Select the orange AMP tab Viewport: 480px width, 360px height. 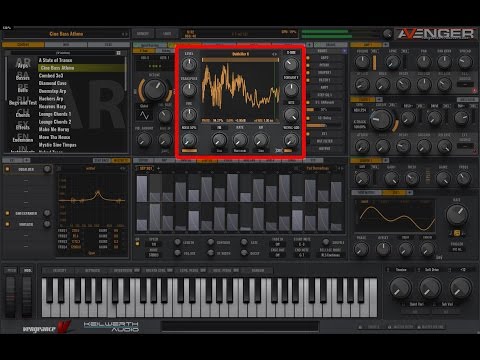coord(366,44)
